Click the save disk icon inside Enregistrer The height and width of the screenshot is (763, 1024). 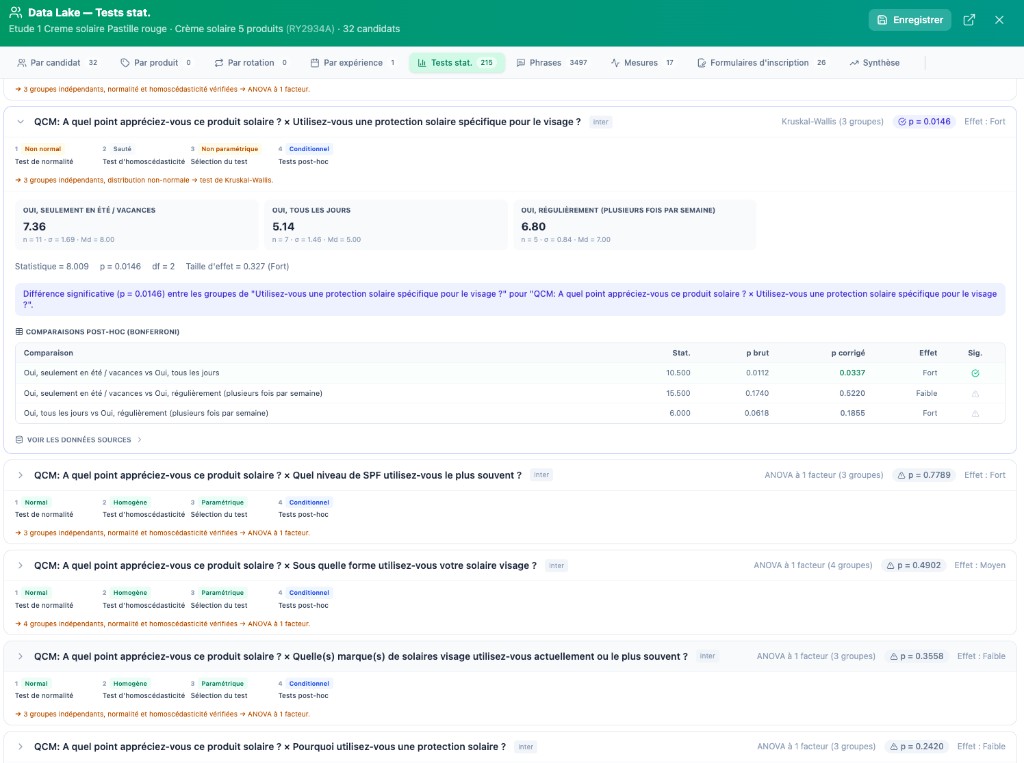(x=884, y=19)
